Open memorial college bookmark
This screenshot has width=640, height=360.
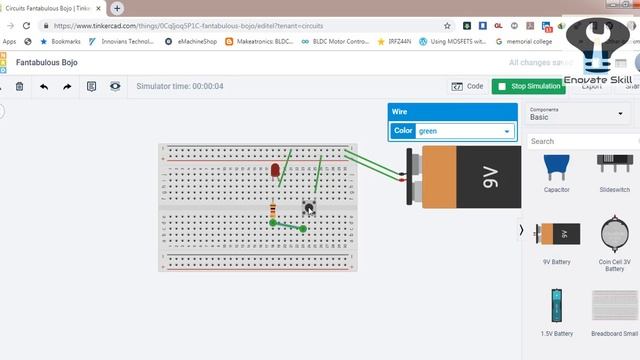pyautogui.click(x=524, y=42)
